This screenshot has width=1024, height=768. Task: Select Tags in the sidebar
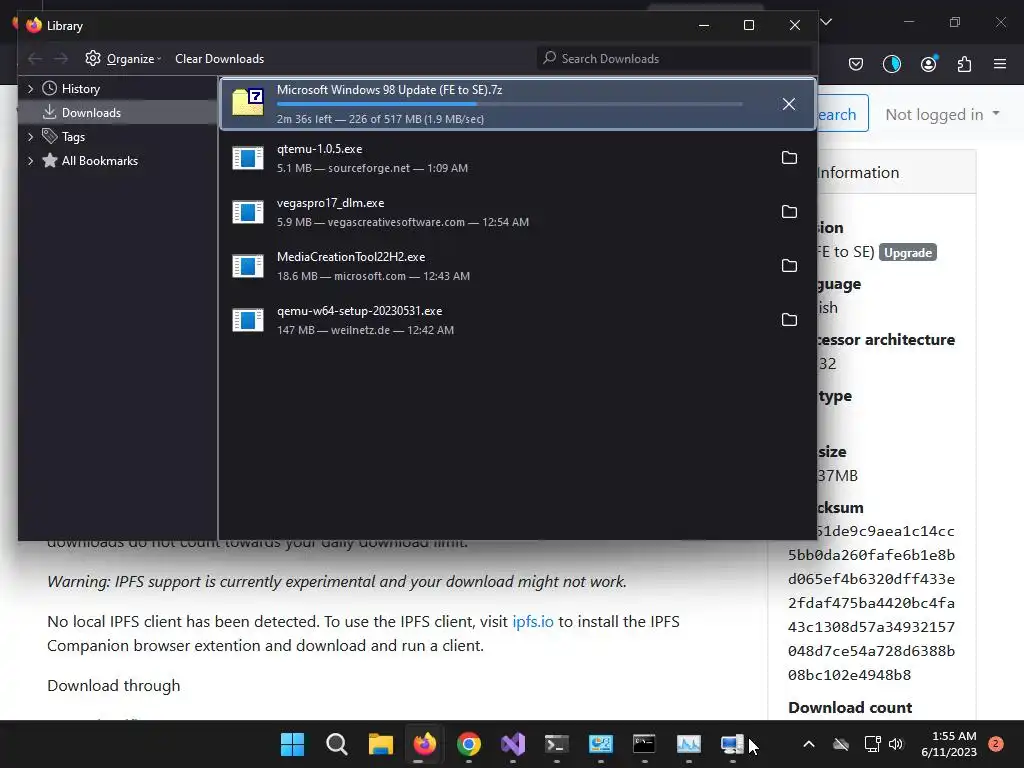point(73,137)
